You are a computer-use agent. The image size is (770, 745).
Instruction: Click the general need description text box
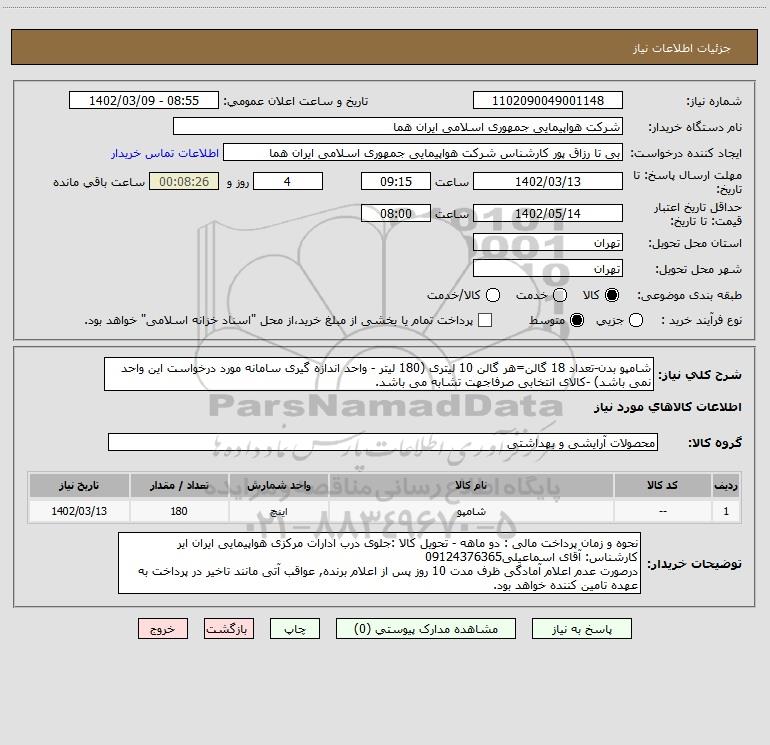(379, 374)
